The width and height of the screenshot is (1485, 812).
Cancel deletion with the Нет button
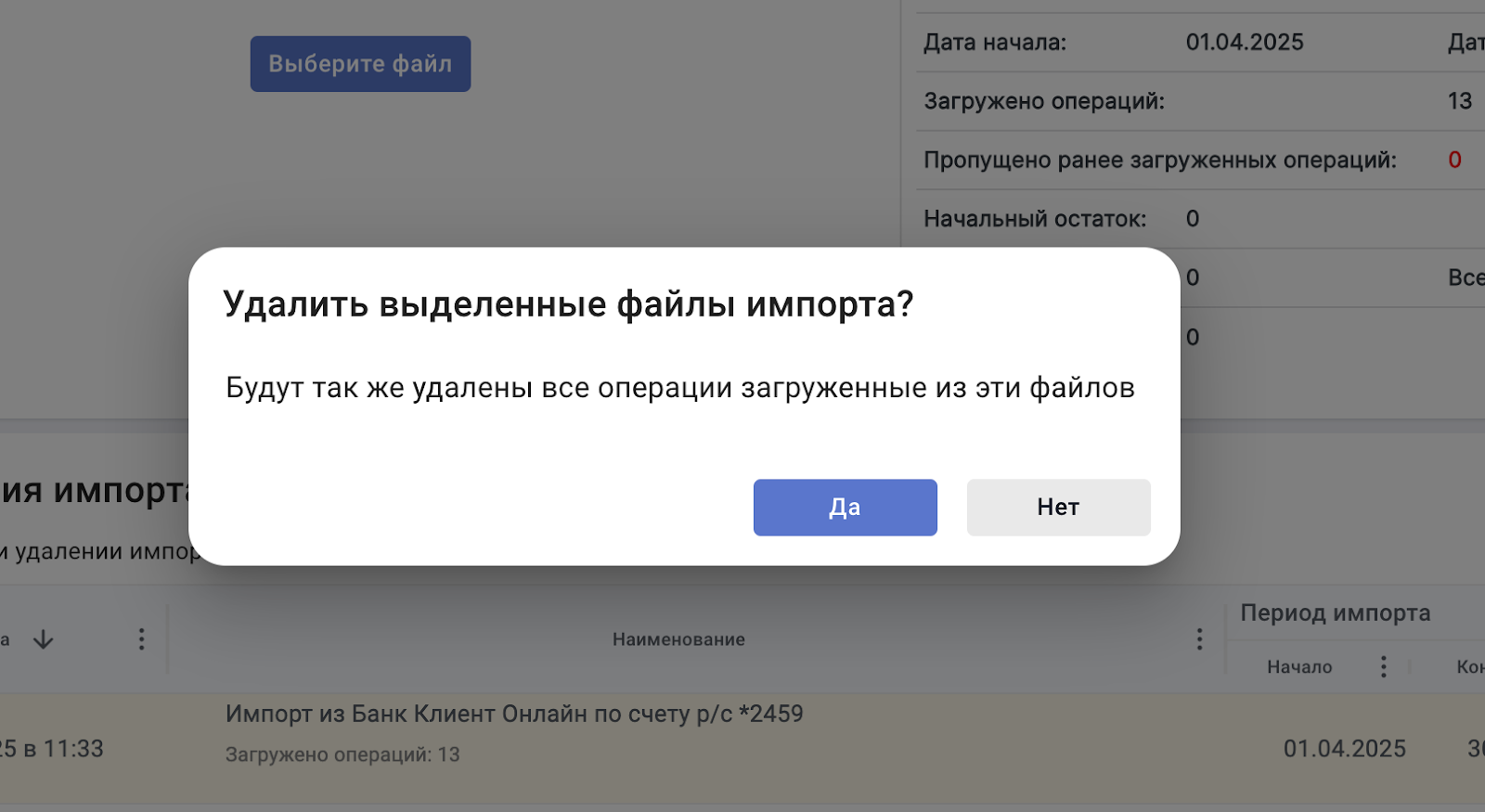(1058, 507)
